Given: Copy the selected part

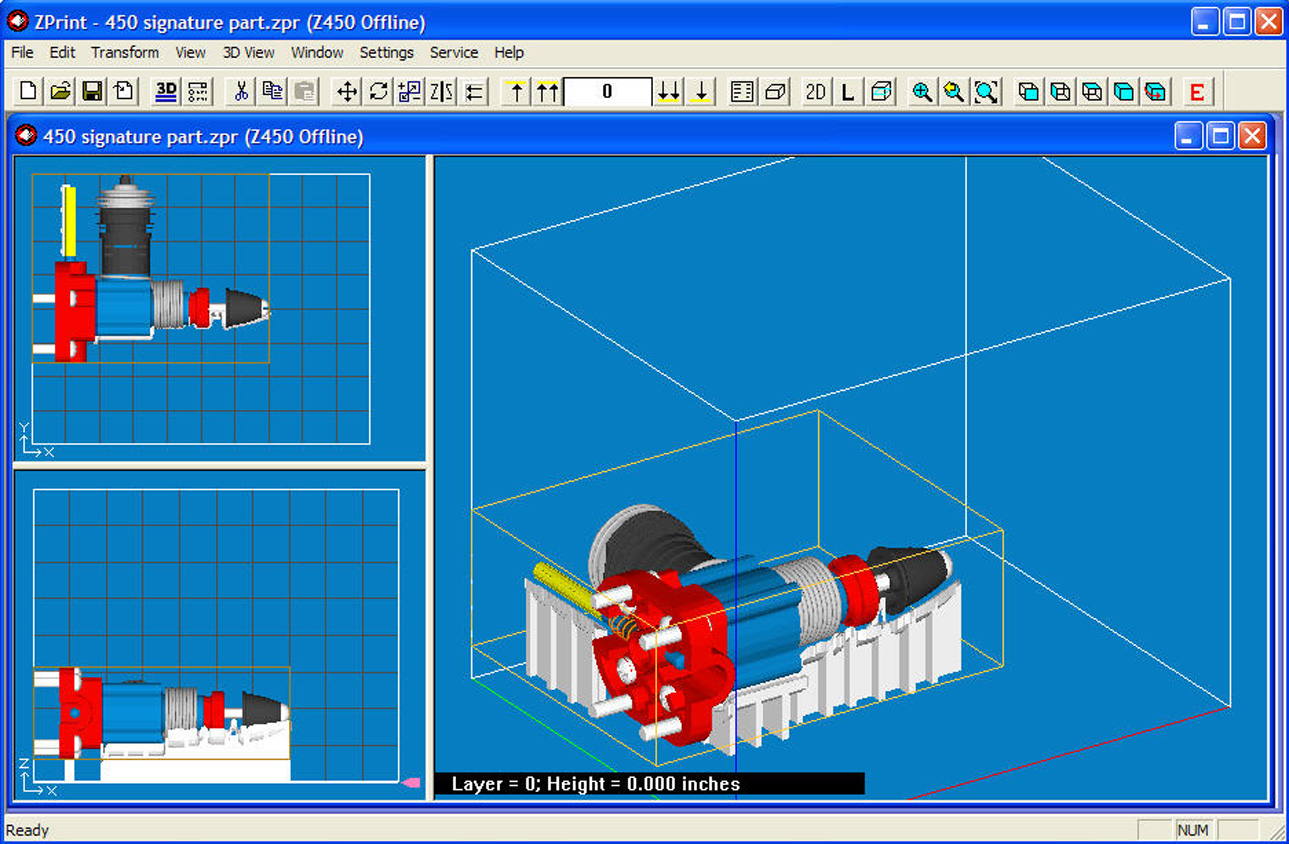Looking at the screenshot, I should click(272, 91).
